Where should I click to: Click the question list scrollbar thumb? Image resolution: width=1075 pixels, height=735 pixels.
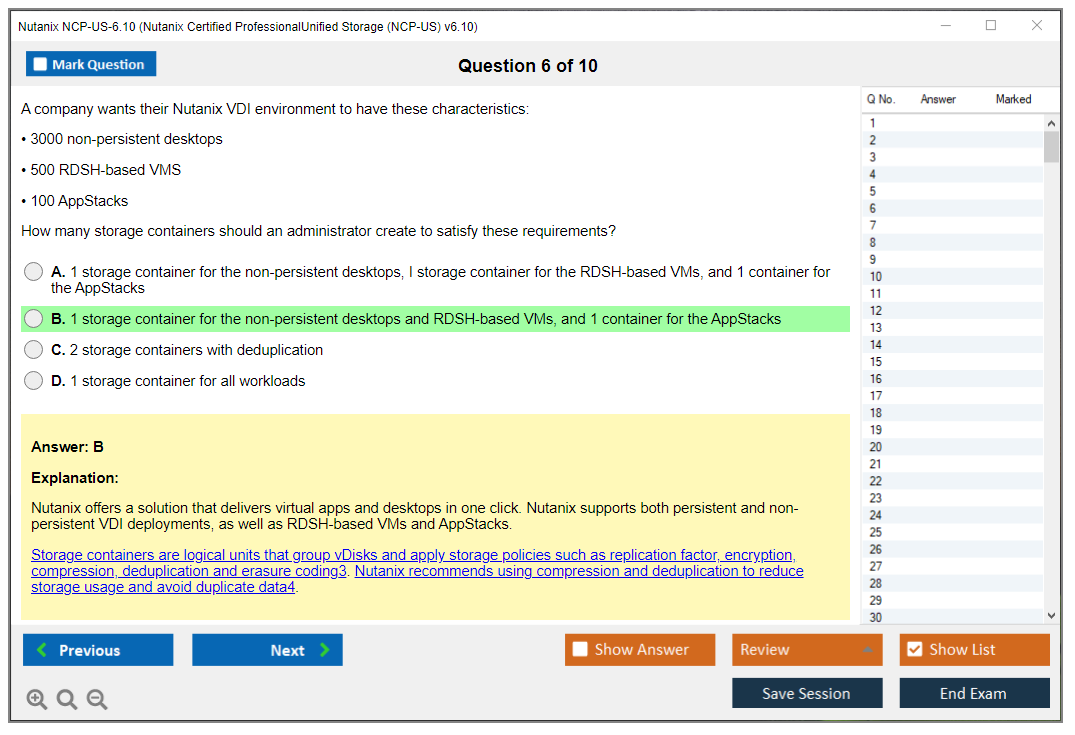pyautogui.click(x=1051, y=148)
